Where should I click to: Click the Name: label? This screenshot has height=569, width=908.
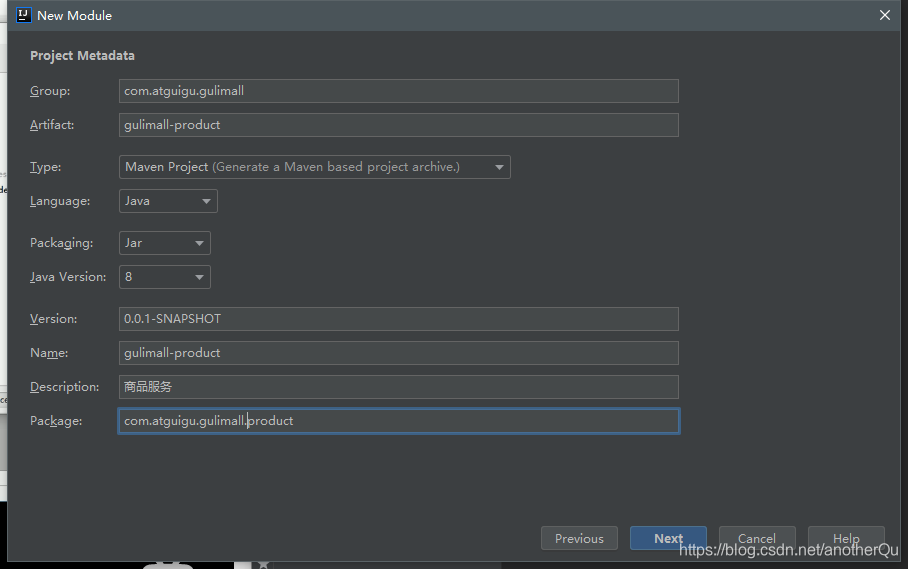(49, 353)
